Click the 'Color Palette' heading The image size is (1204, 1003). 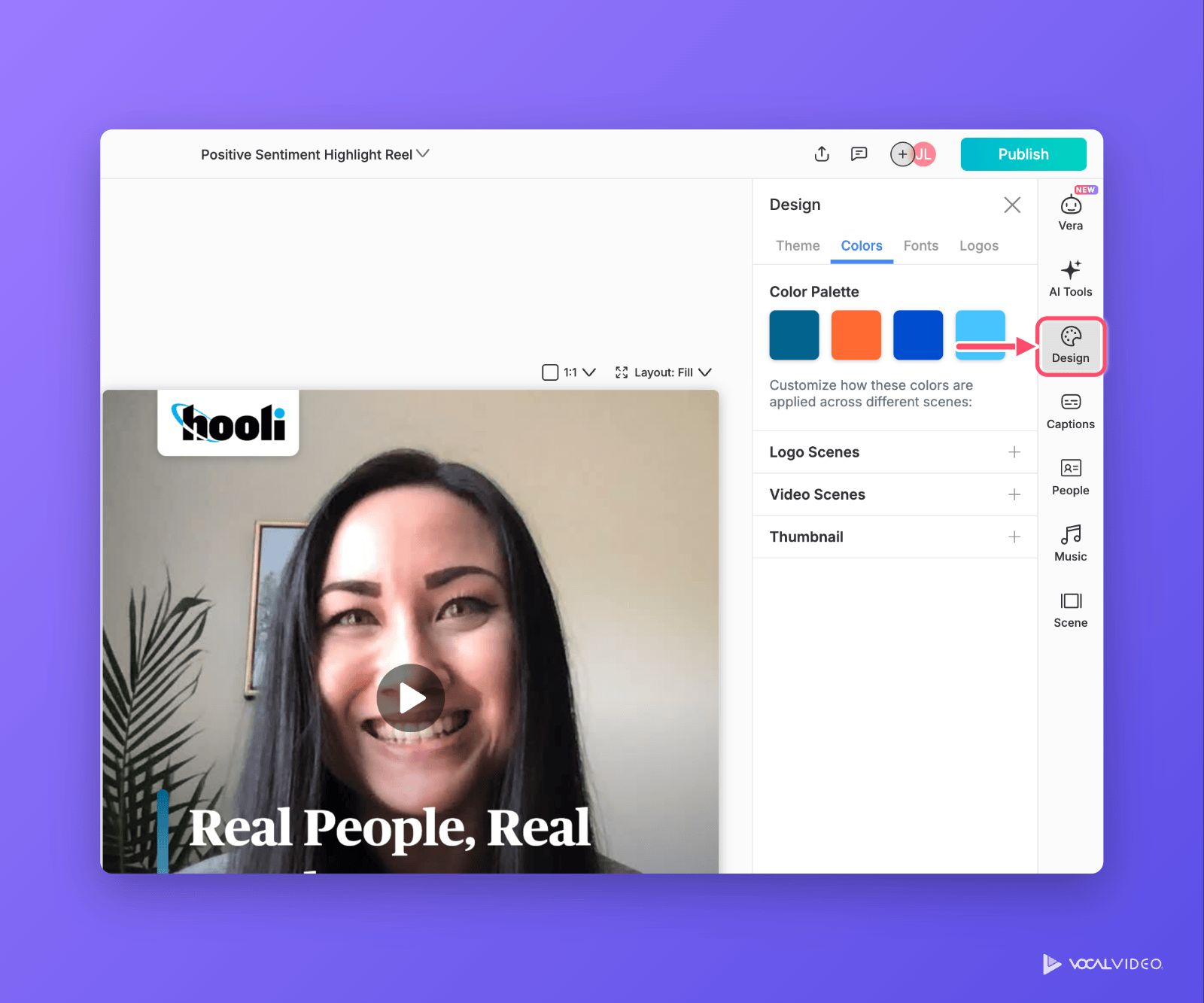click(814, 292)
